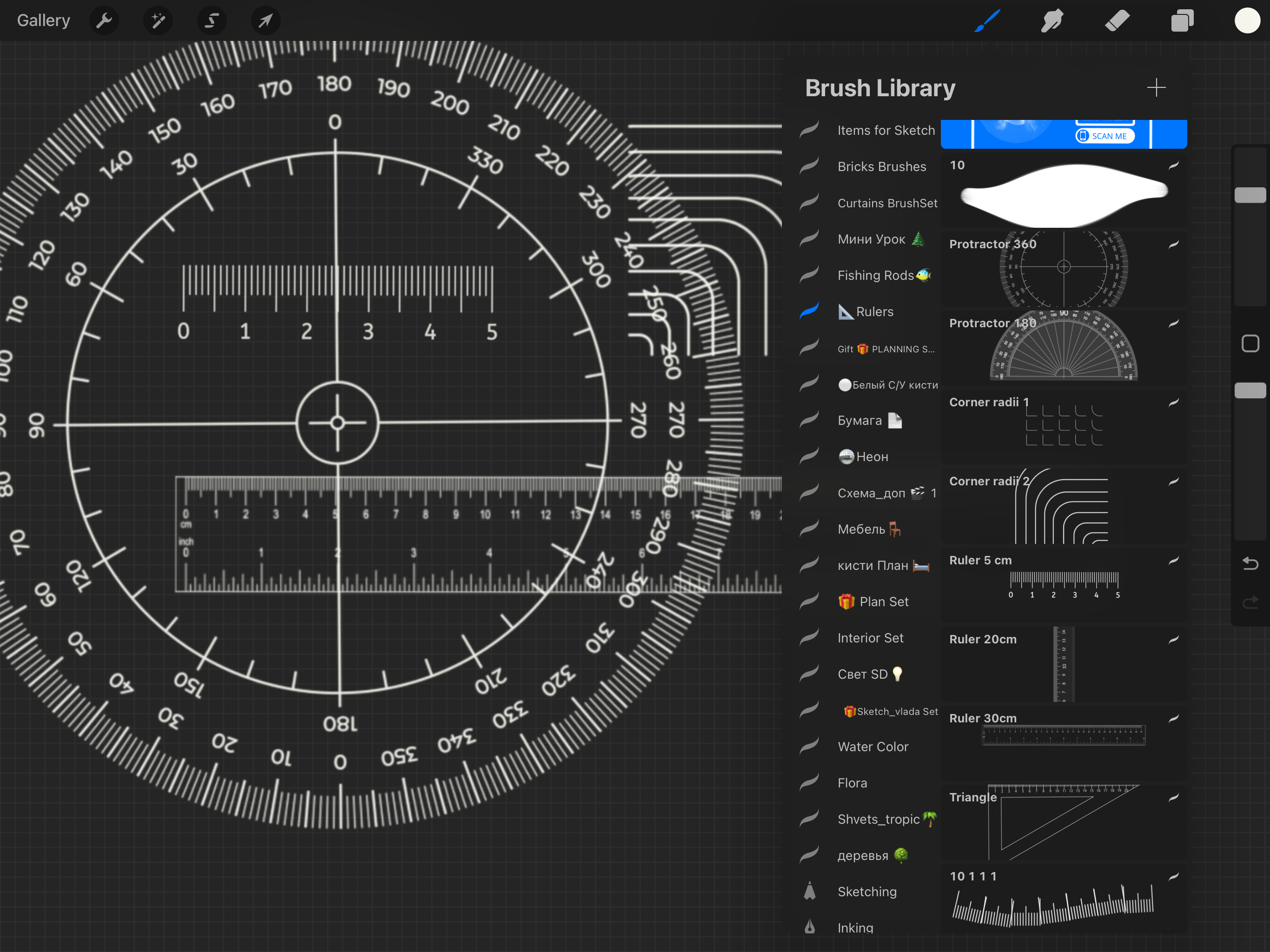Activate the Transform arrow tool
The image size is (1270, 952).
point(265,20)
